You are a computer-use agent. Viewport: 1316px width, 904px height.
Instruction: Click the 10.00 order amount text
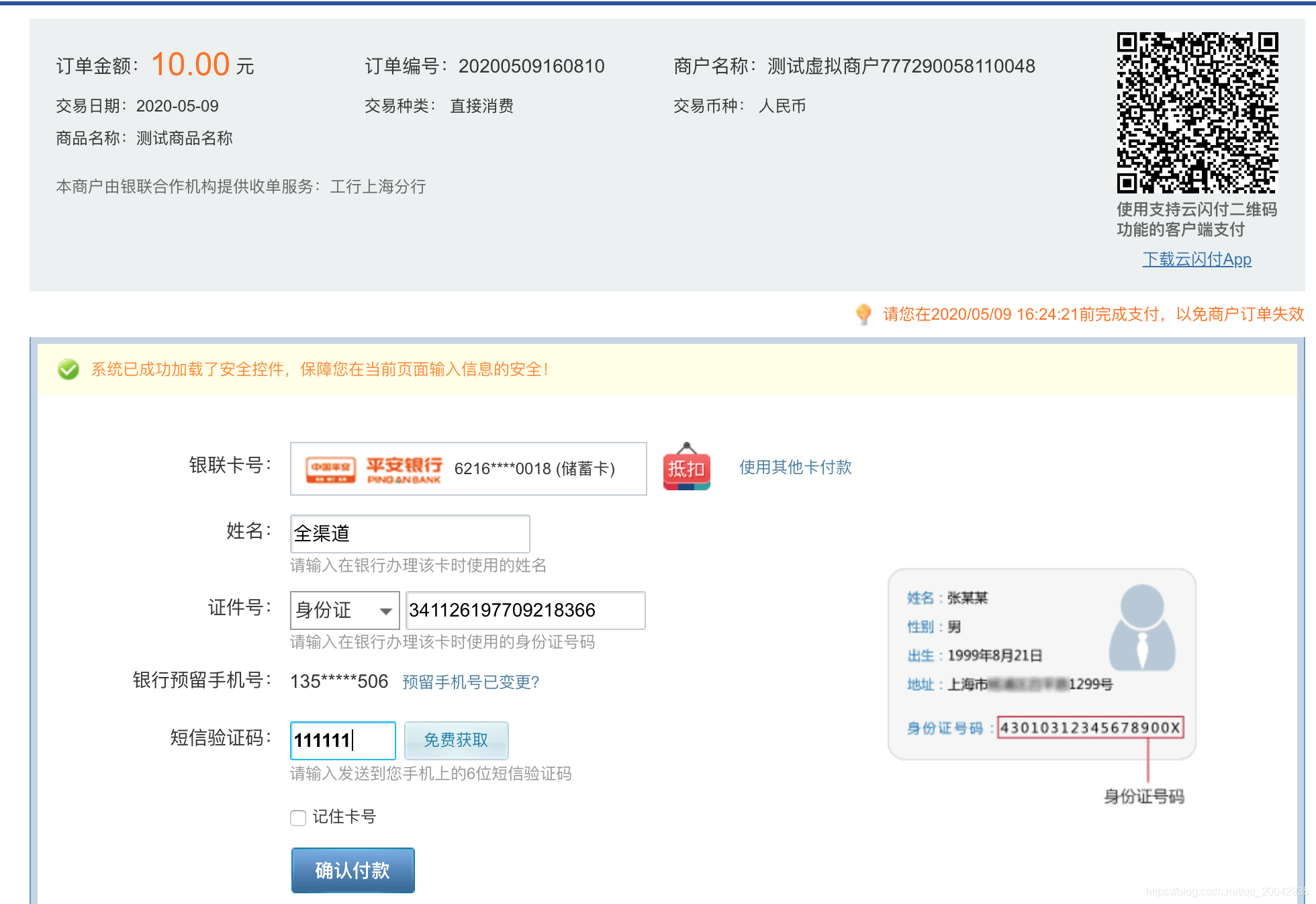click(191, 65)
